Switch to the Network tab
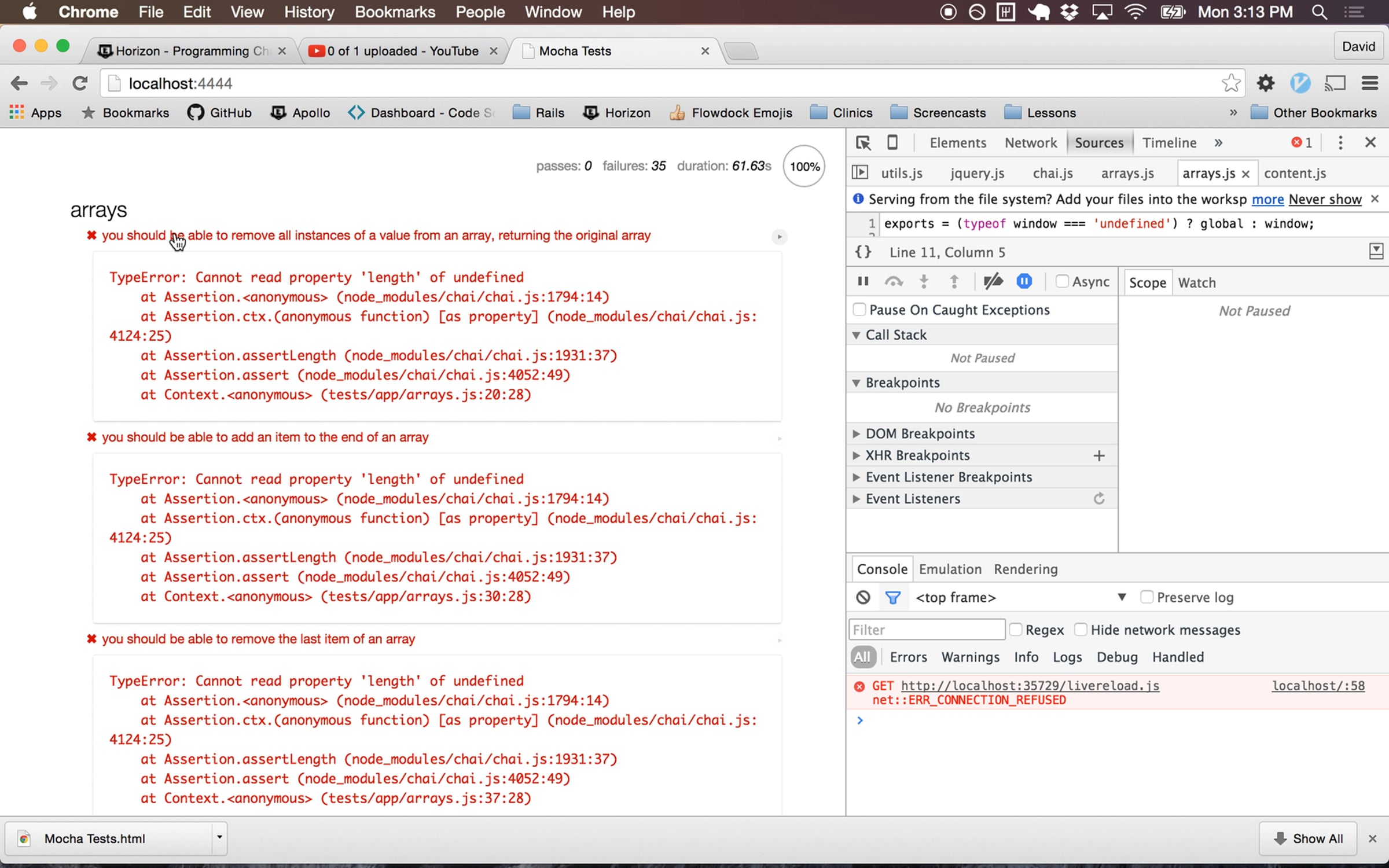This screenshot has width=1389, height=868. tap(1031, 142)
